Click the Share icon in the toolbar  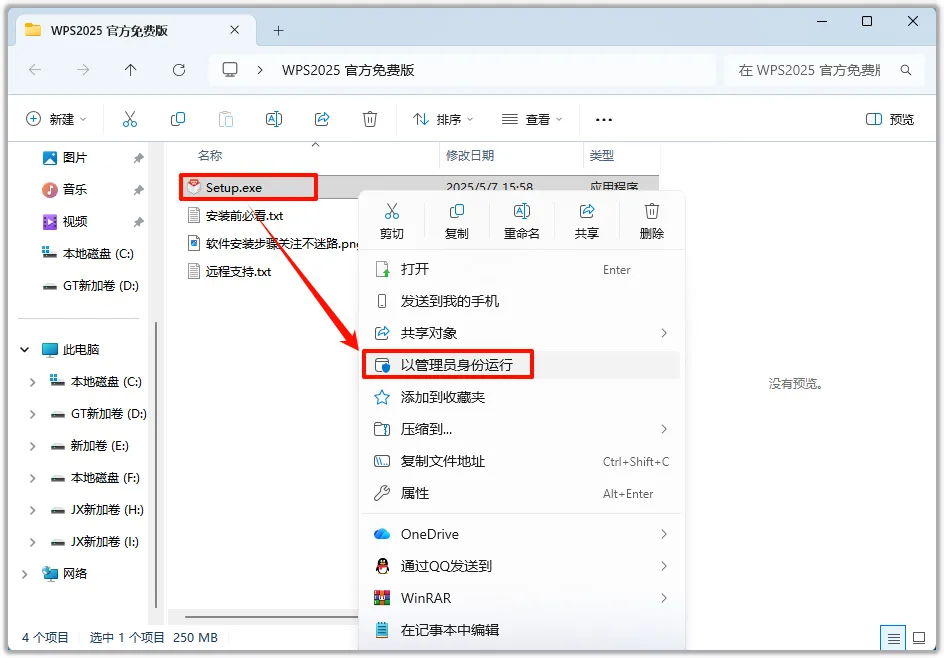tap(322, 119)
